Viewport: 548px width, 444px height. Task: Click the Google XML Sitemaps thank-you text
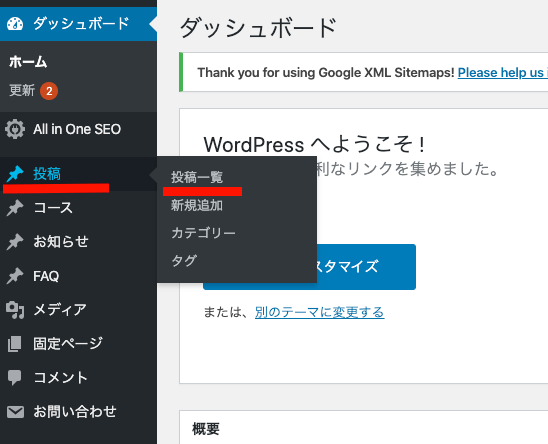326,72
